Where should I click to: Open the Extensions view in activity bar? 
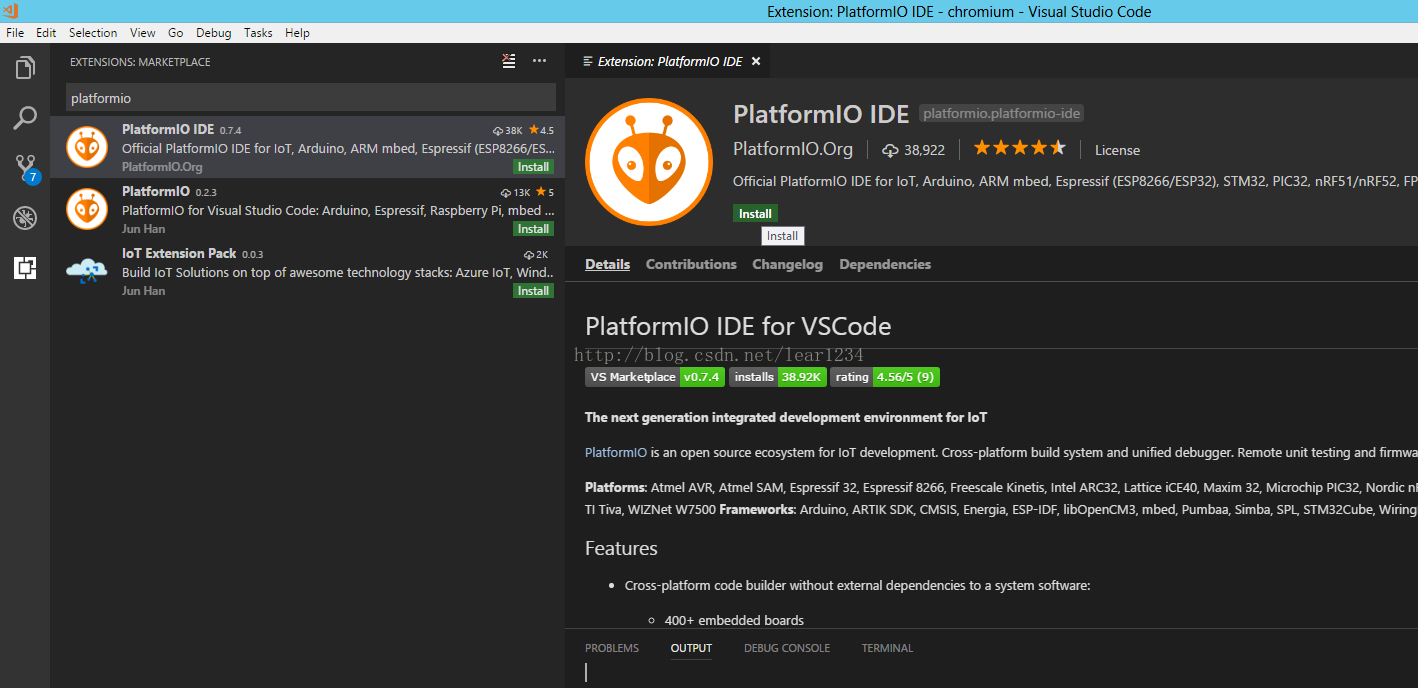[x=25, y=267]
